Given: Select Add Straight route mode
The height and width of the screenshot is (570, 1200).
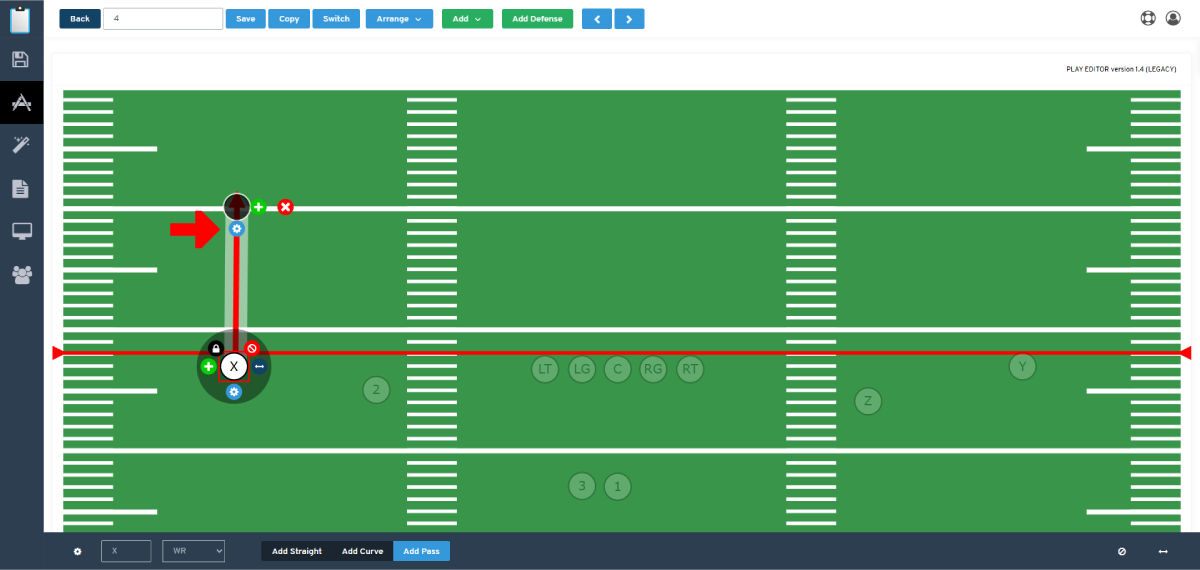Looking at the screenshot, I should point(297,551).
